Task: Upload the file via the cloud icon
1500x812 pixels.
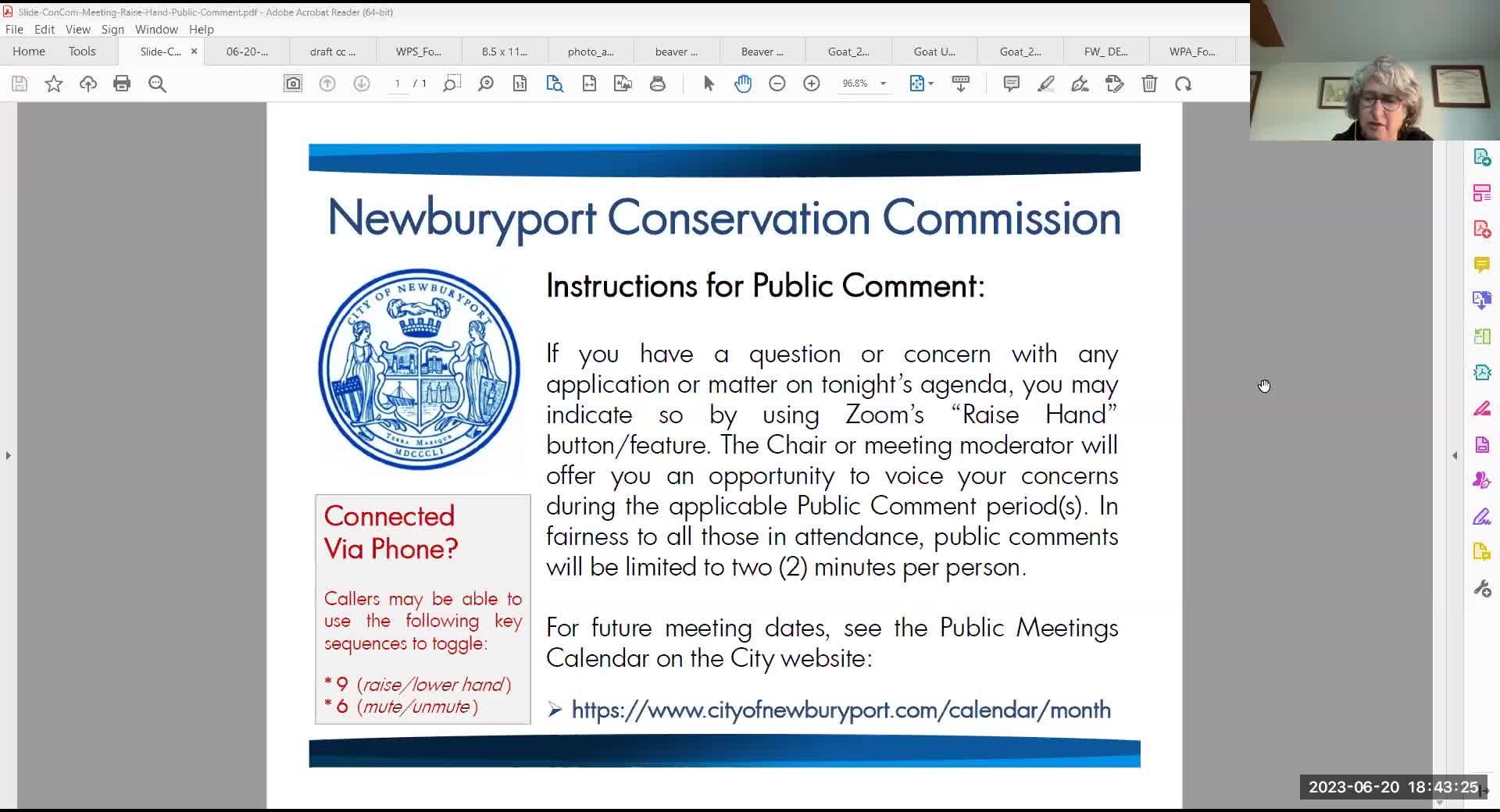Action: [88, 84]
